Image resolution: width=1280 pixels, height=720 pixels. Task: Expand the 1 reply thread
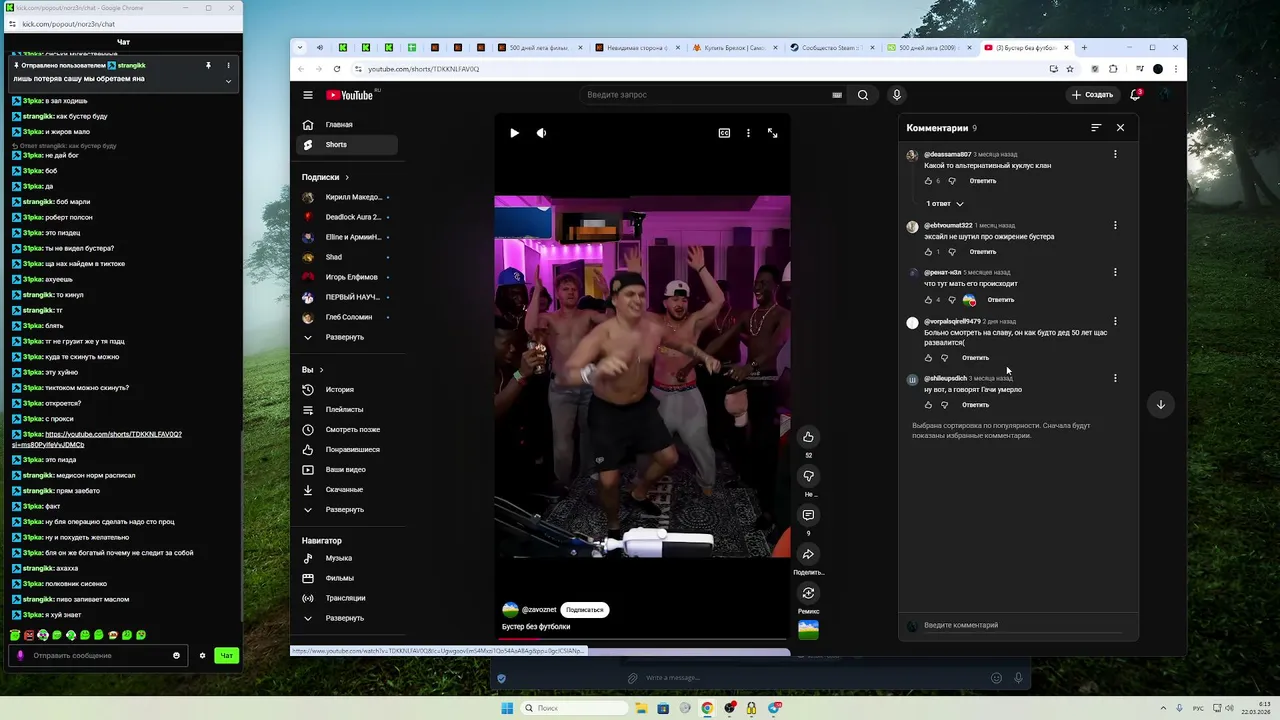tap(944, 204)
